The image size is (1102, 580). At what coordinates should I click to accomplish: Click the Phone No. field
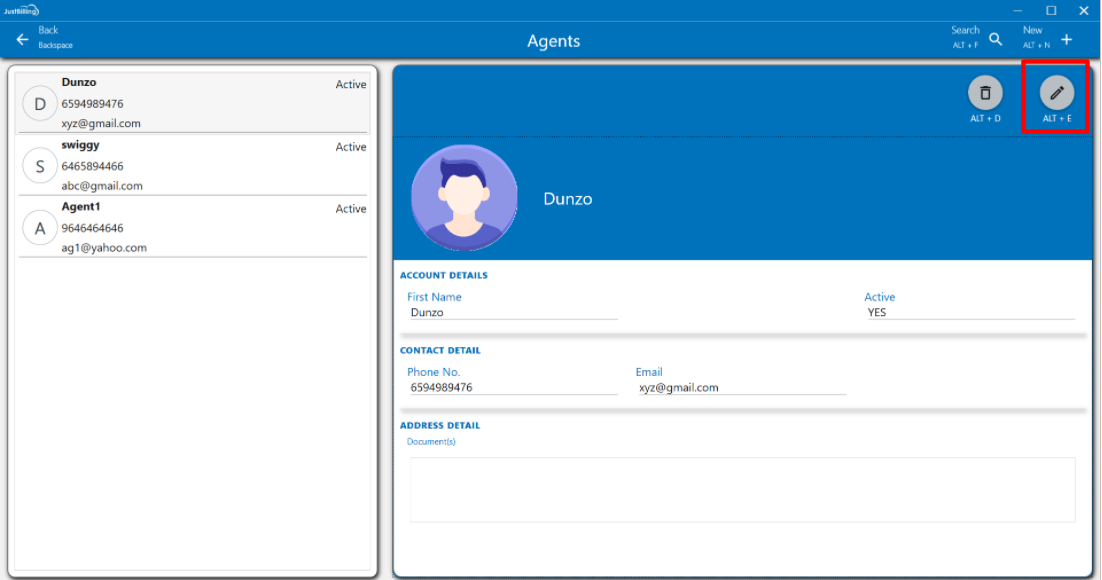(512, 387)
